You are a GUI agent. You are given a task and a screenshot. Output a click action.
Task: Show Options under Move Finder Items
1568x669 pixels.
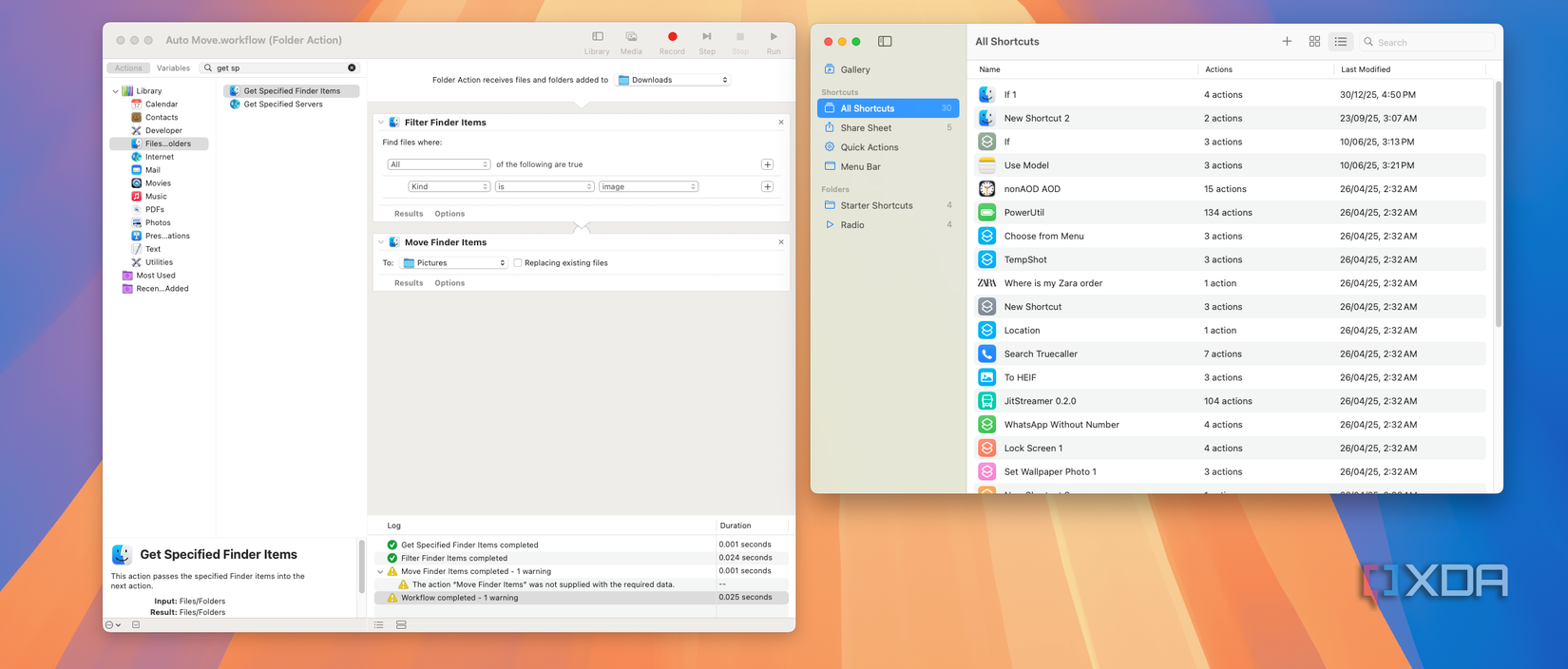[x=449, y=283]
